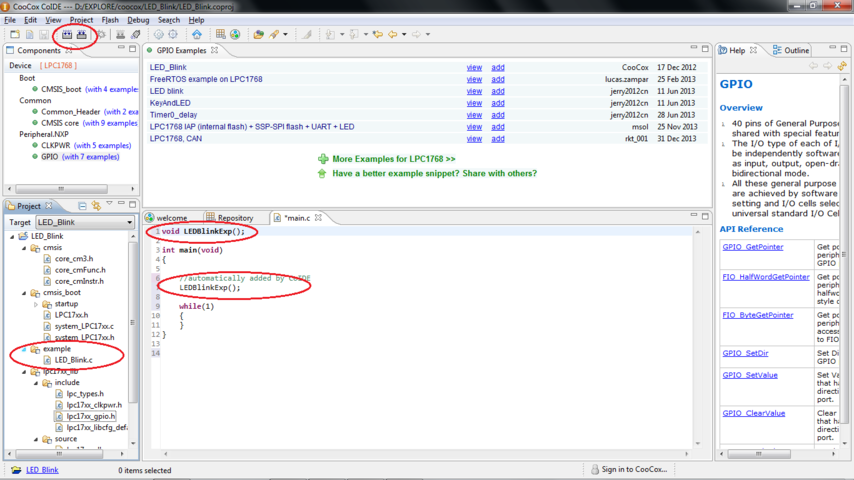
Task: Open the Project menu
Action: tap(81, 20)
